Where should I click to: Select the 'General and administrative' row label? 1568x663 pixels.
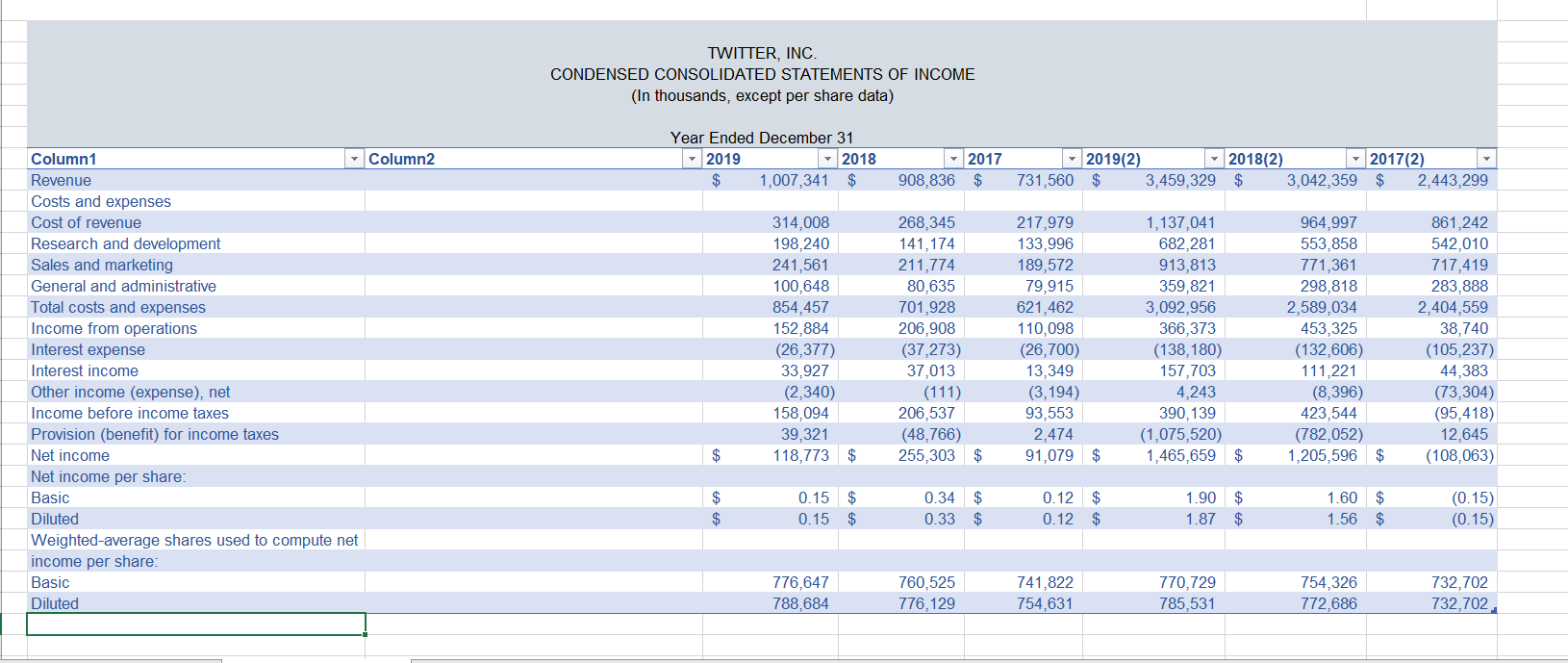pos(123,286)
